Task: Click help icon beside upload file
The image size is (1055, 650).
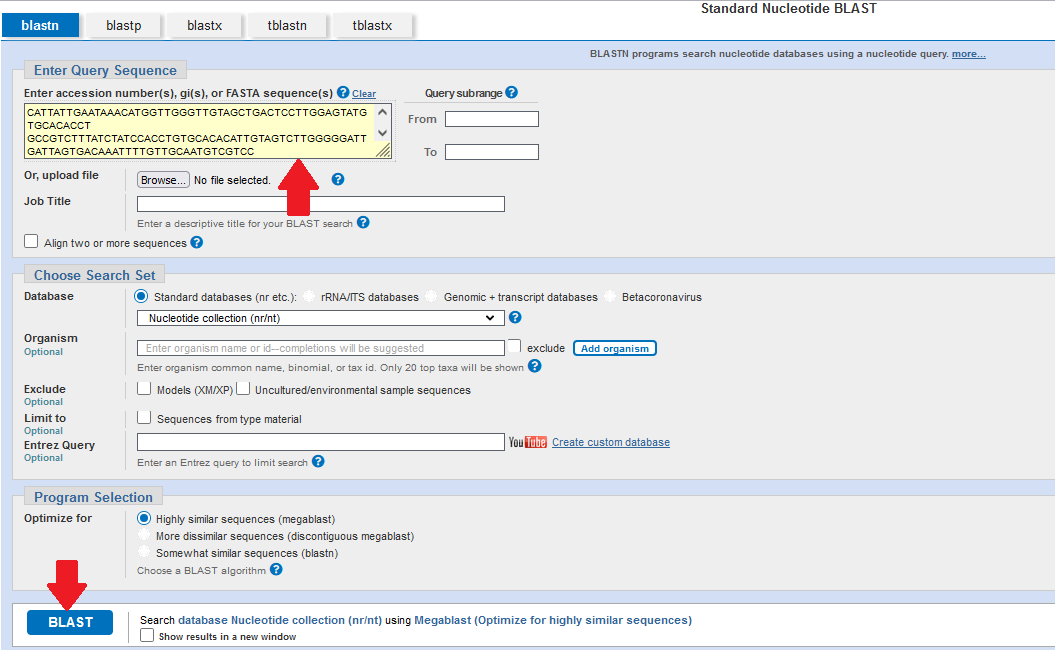Action: (338, 179)
